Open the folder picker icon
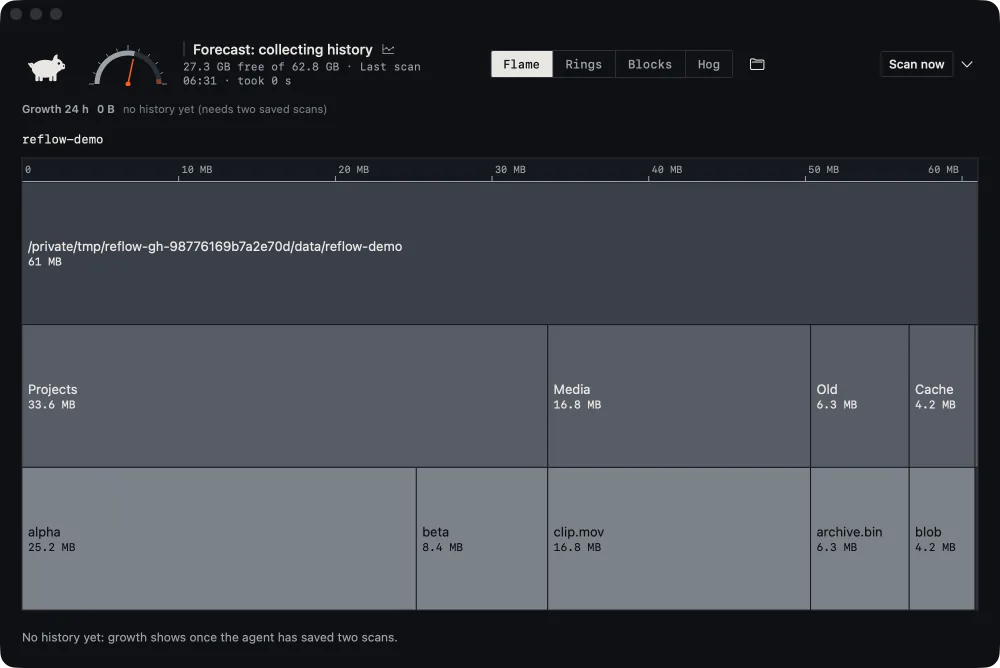The width and height of the screenshot is (1000, 668). [757, 64]
